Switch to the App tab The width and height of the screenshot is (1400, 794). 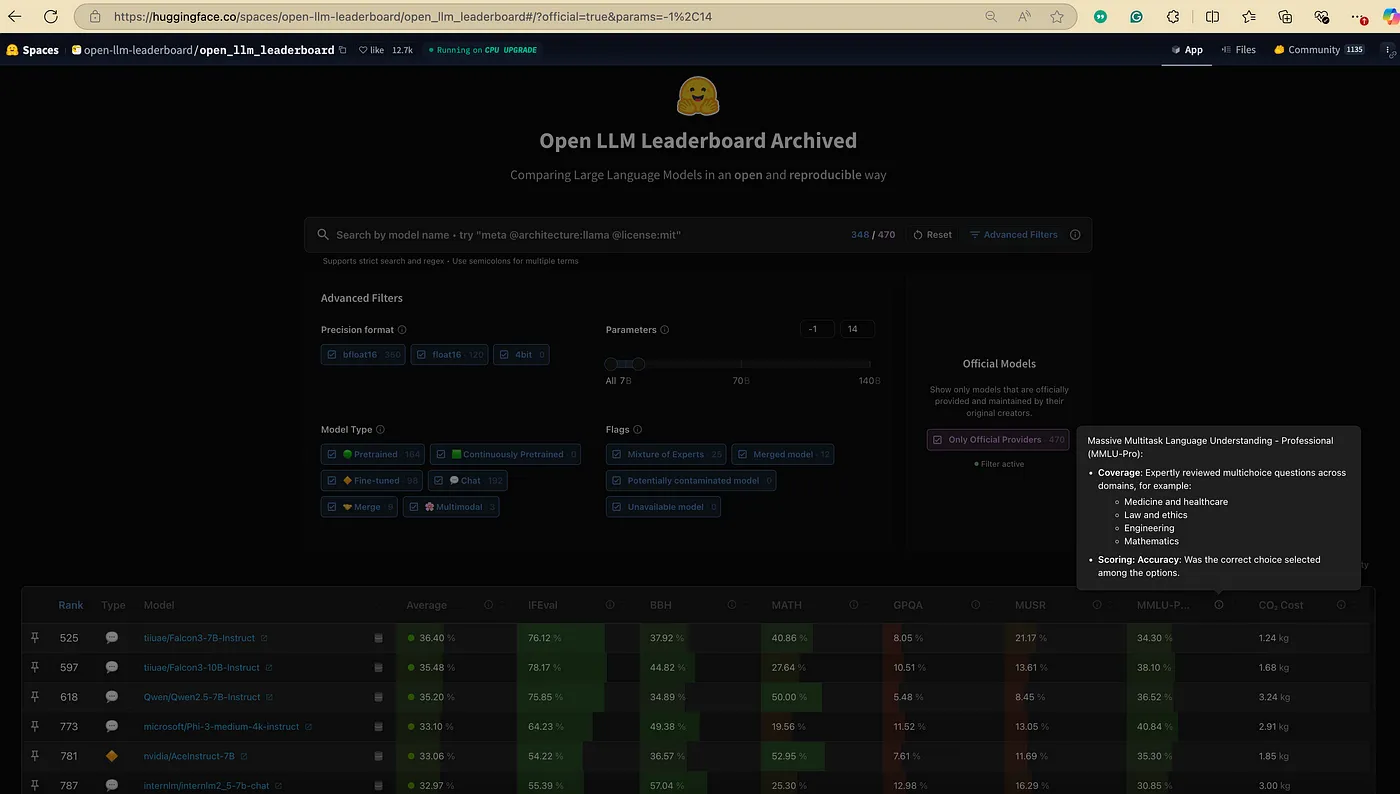tap(1187, 50)
